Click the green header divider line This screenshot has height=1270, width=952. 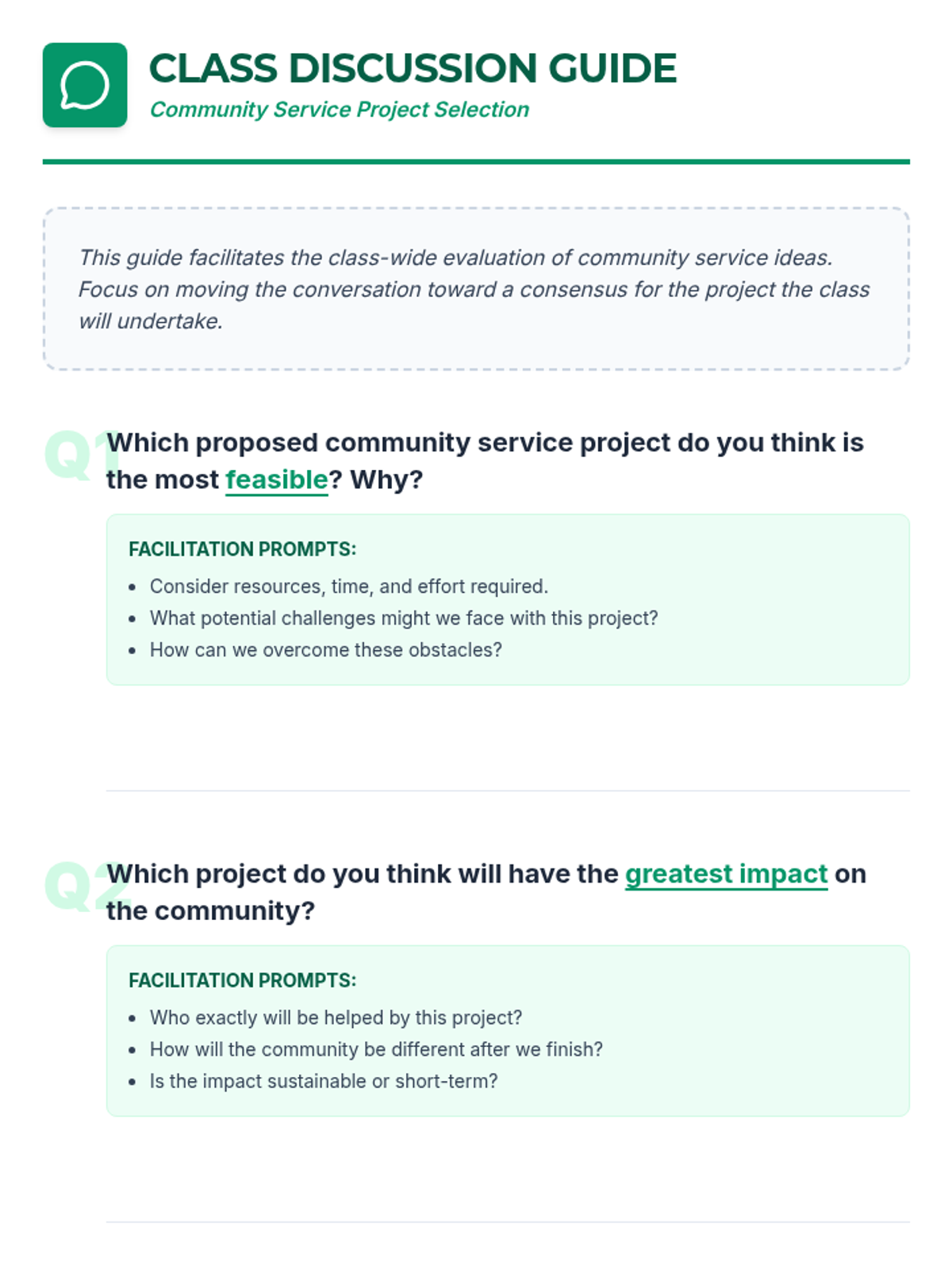476,162
